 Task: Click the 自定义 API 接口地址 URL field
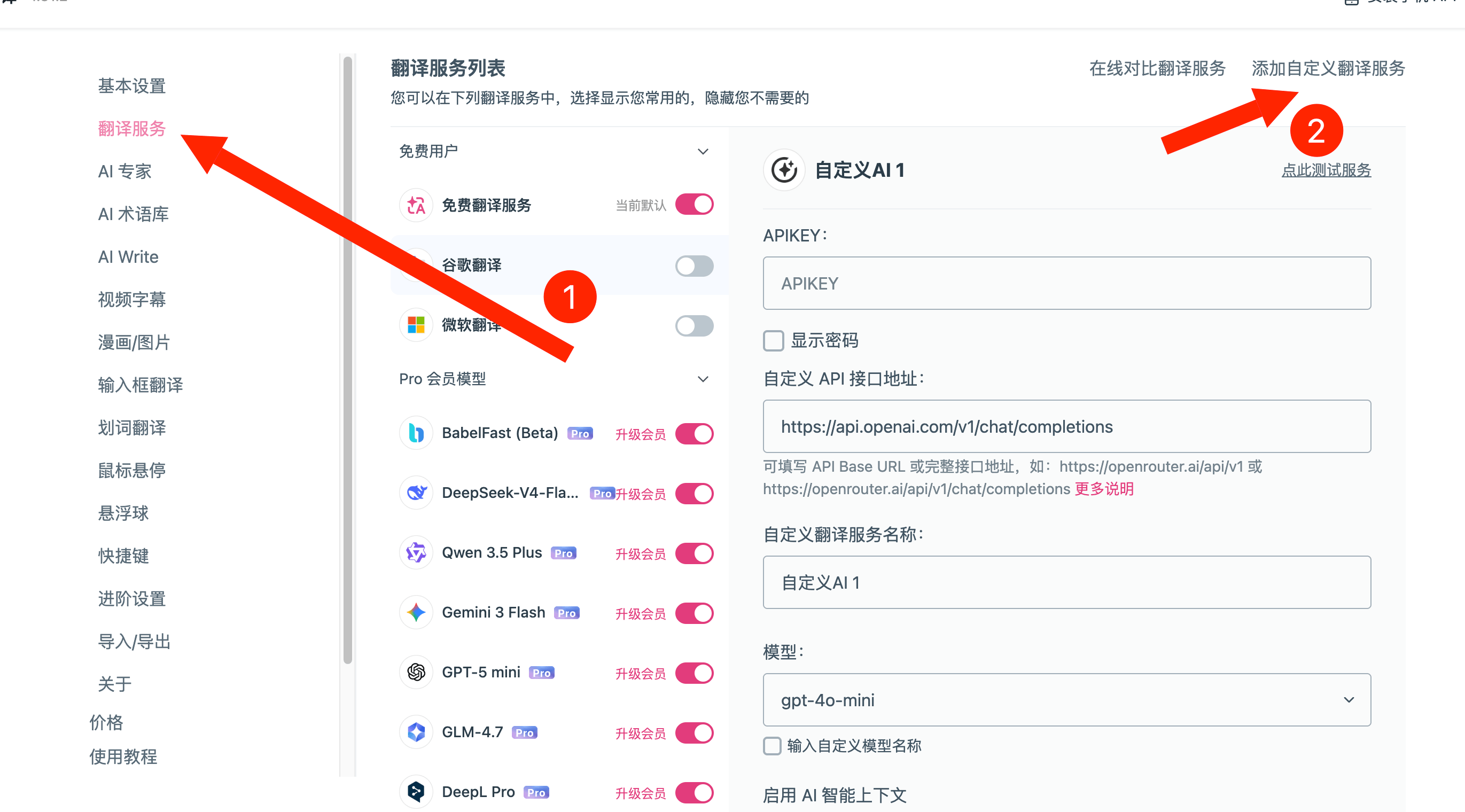point(1066,426)
